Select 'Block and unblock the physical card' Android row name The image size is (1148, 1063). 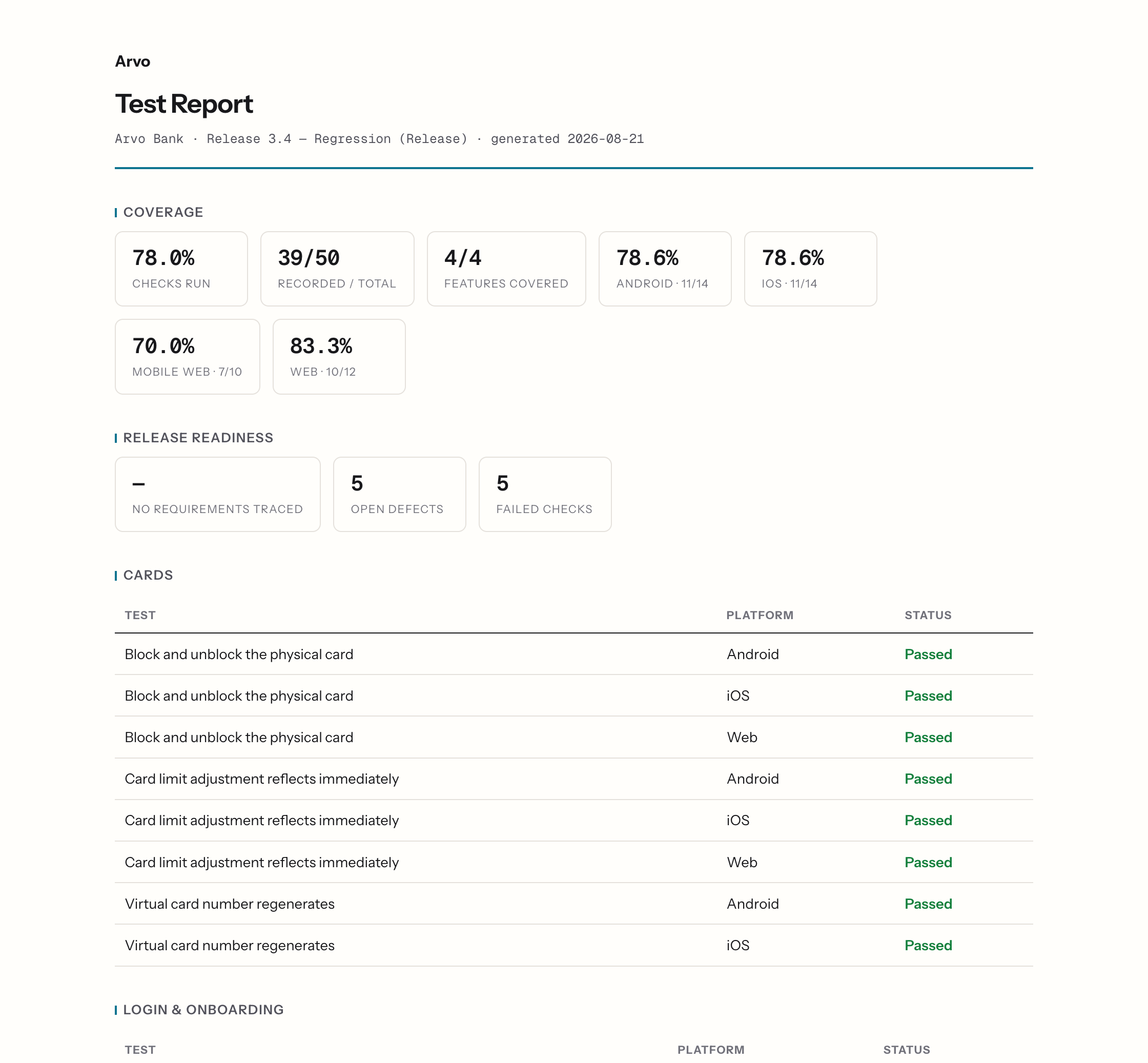coord(239,654)
